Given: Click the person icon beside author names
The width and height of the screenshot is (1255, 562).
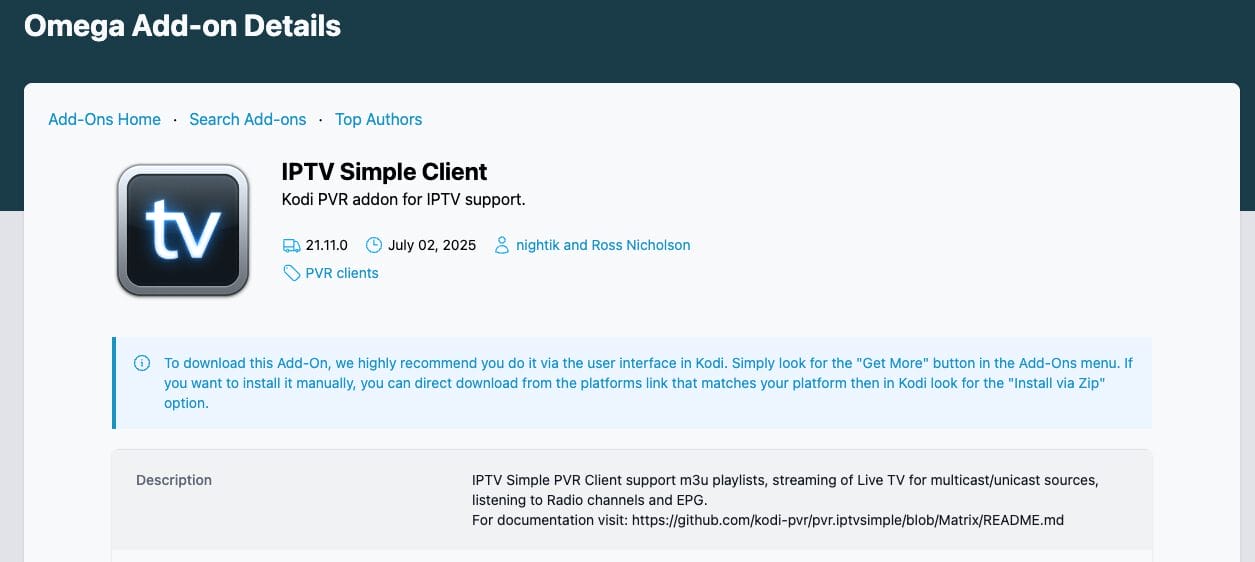Looking at the screenshot, I should click(502, 245).
